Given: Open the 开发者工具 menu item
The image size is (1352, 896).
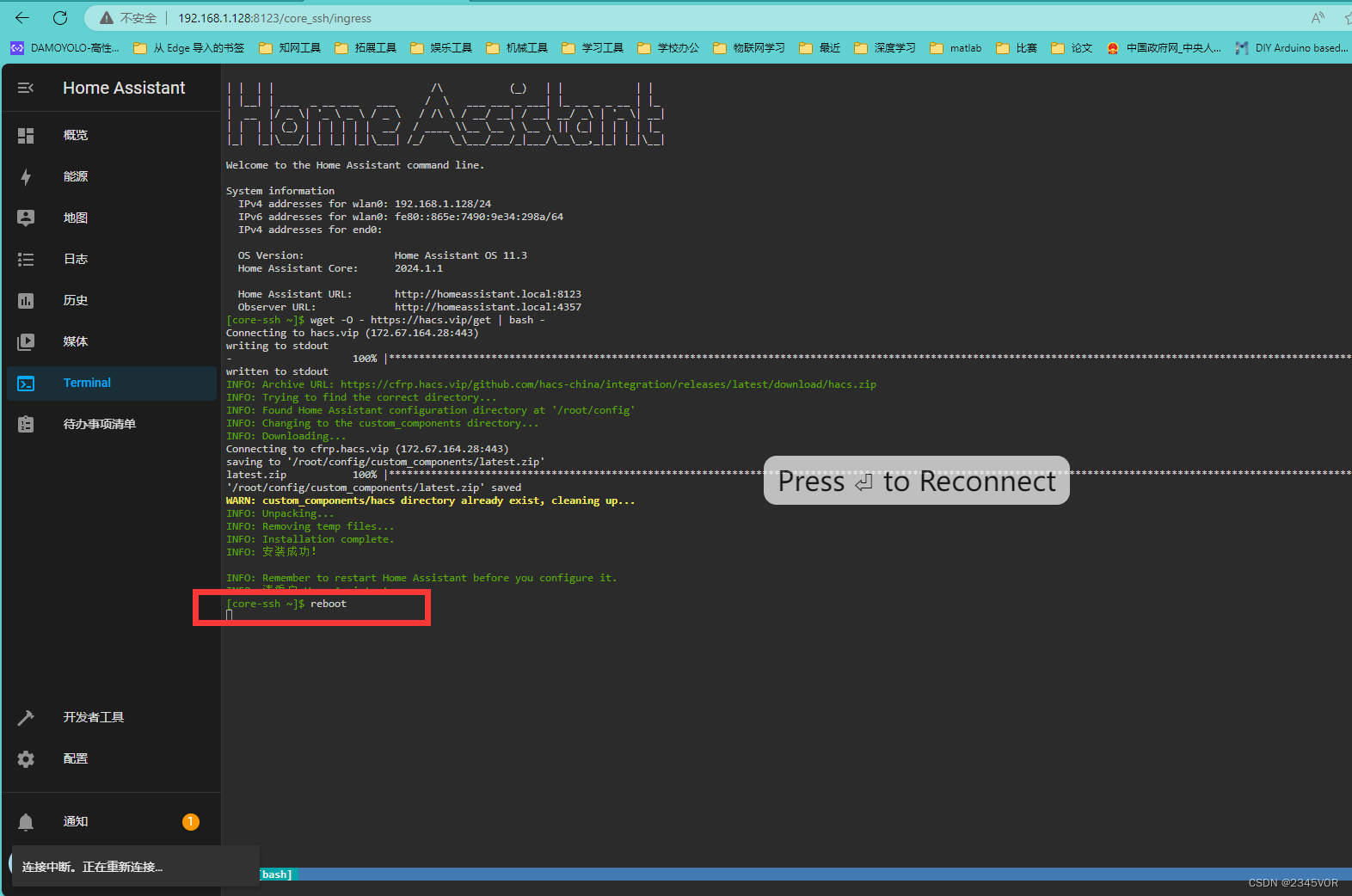Looking at the screenshot, I should point(112,717).
